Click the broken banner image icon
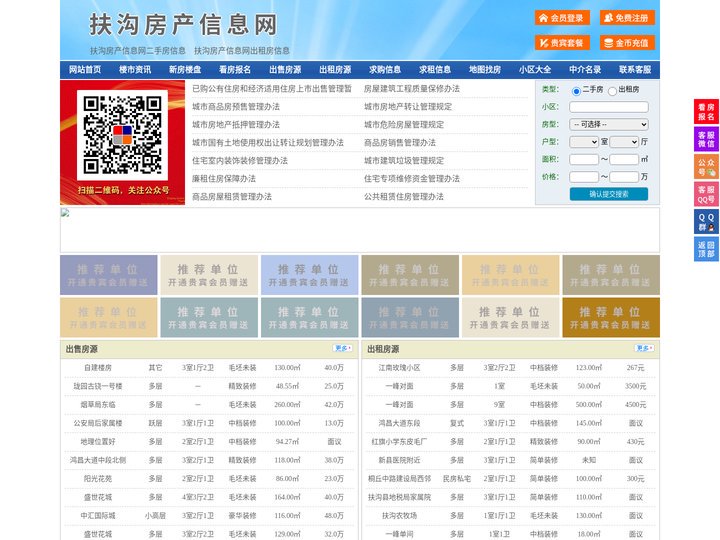 pyautogui.click(x=65, y=213)
